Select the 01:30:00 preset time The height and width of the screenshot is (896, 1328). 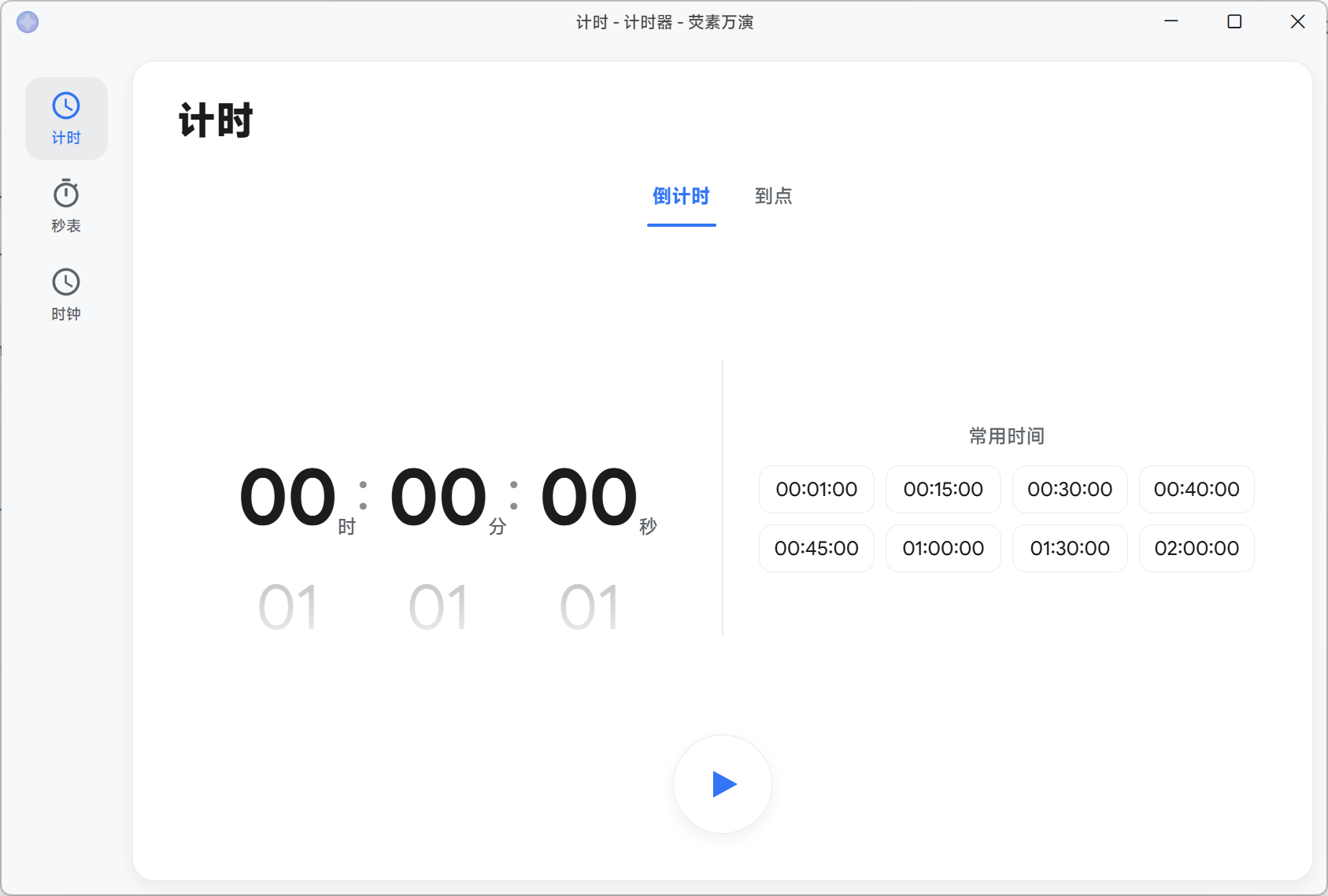point(1070,548)
